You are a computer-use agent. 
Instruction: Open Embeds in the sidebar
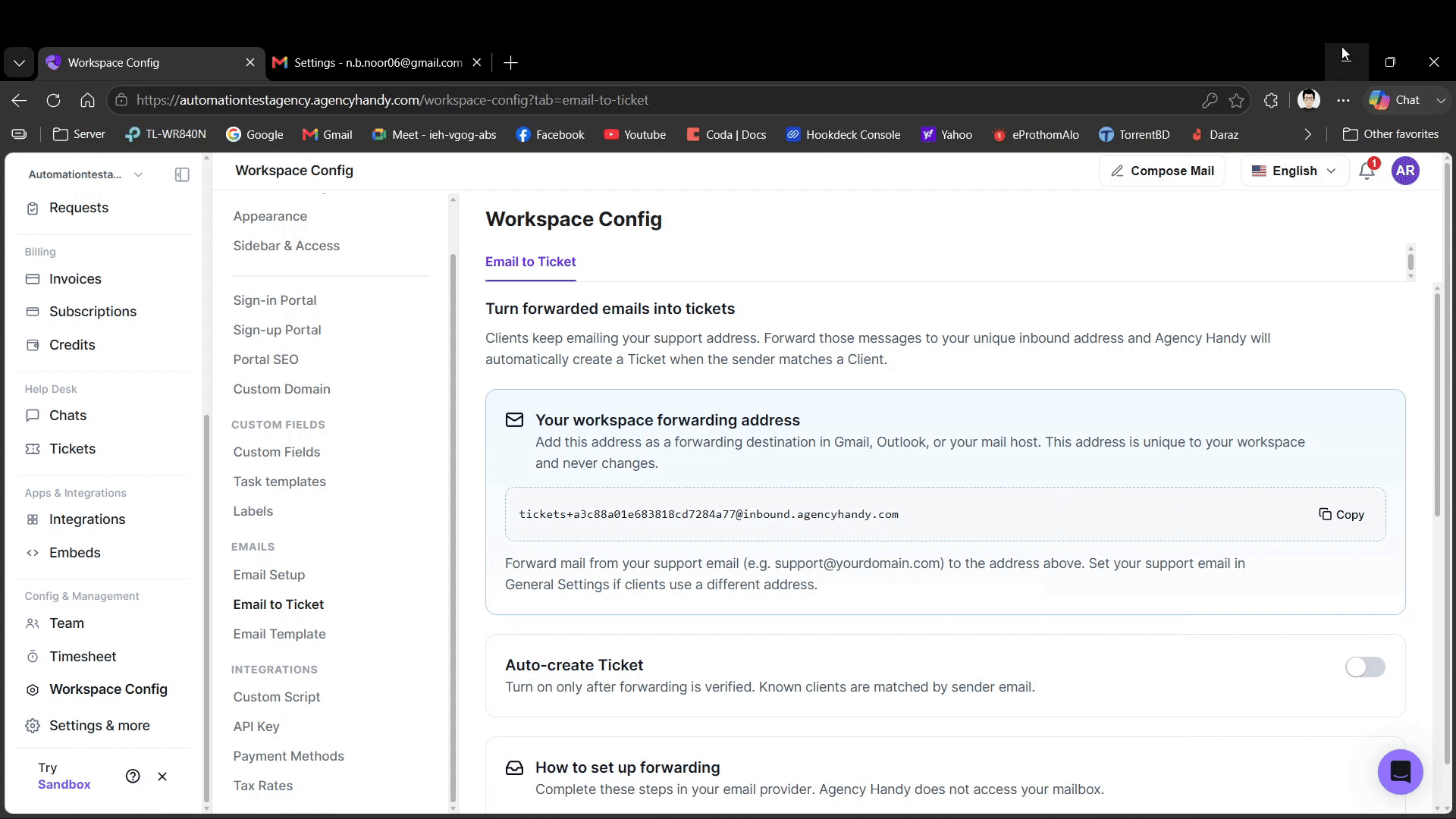[103, 553]
